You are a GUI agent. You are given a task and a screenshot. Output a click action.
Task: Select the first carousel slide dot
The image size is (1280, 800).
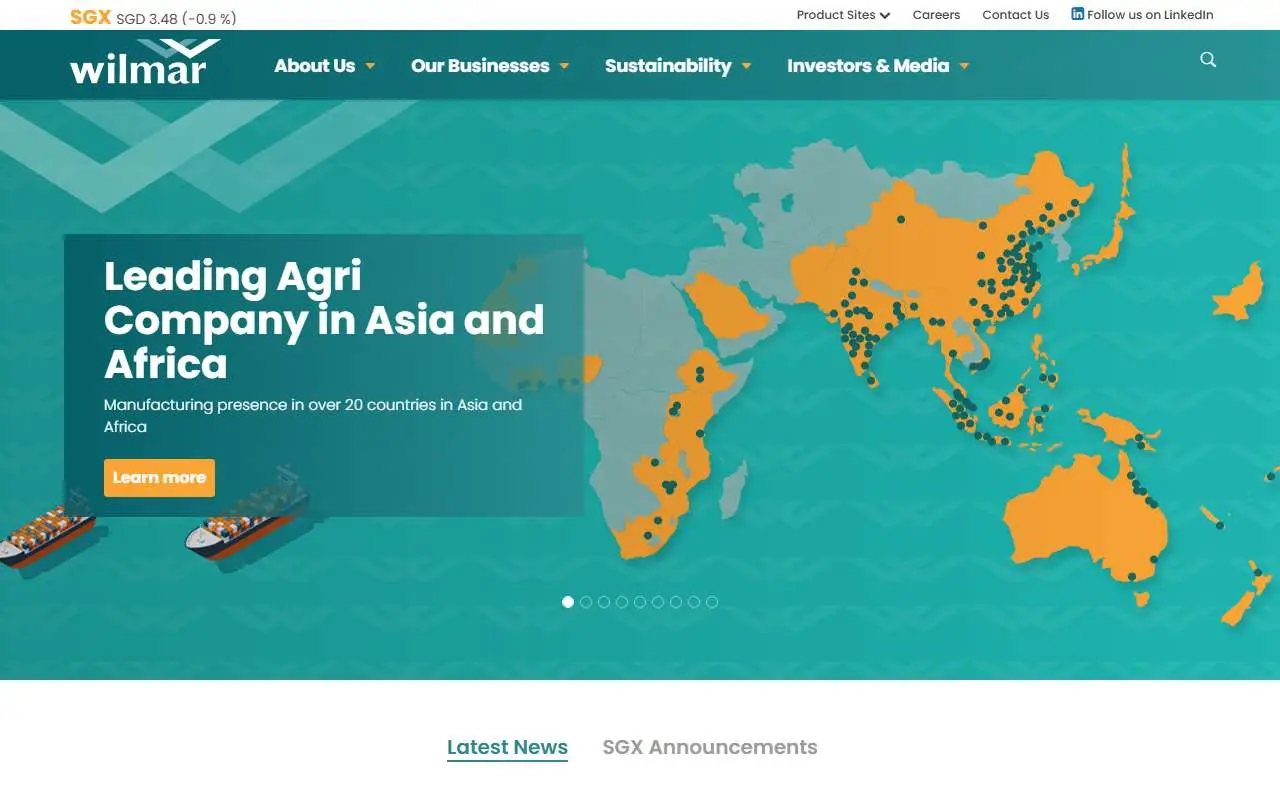click(568, 602)
